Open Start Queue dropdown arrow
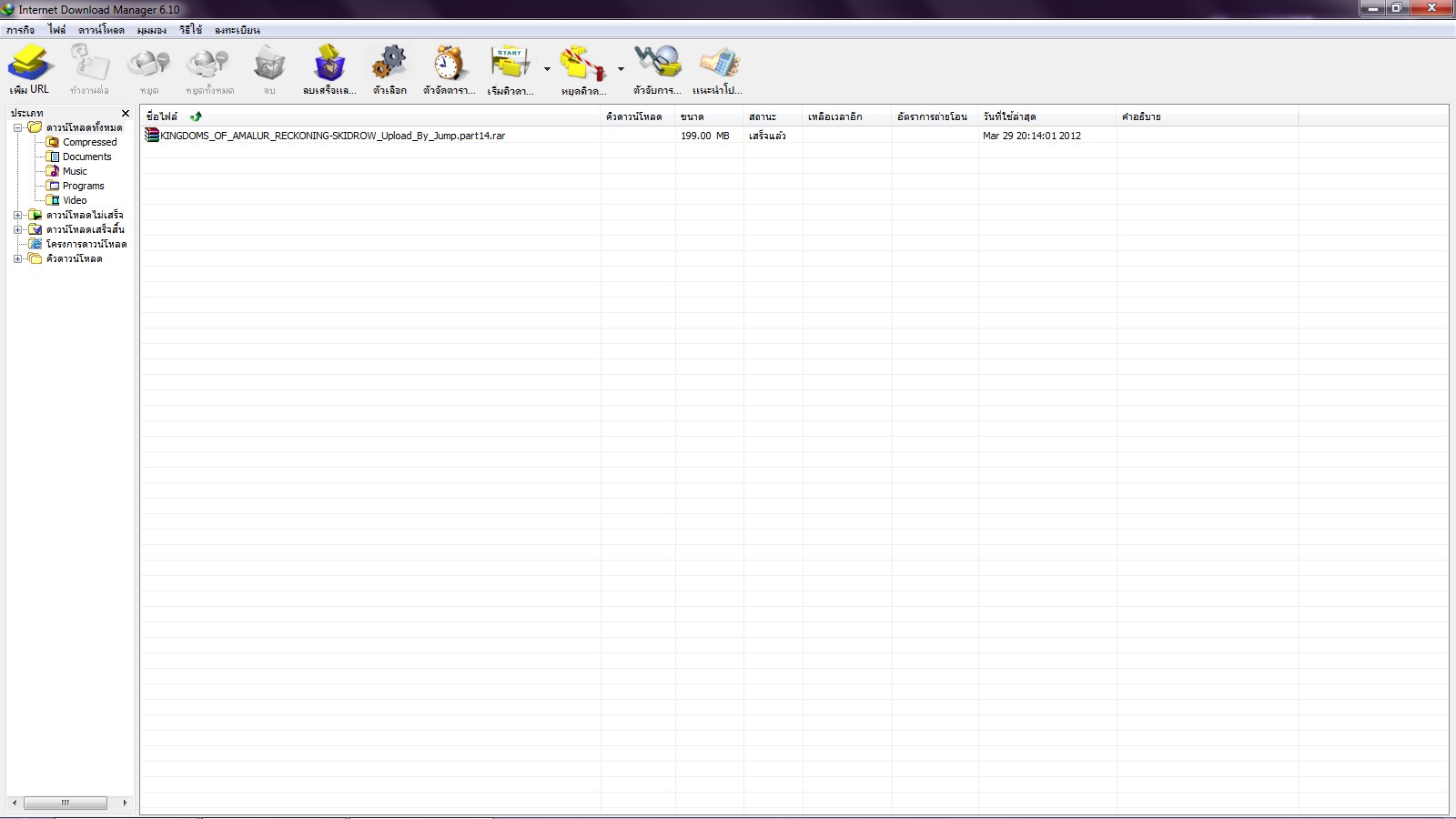The image size is (1456, 819). (547, 69)
